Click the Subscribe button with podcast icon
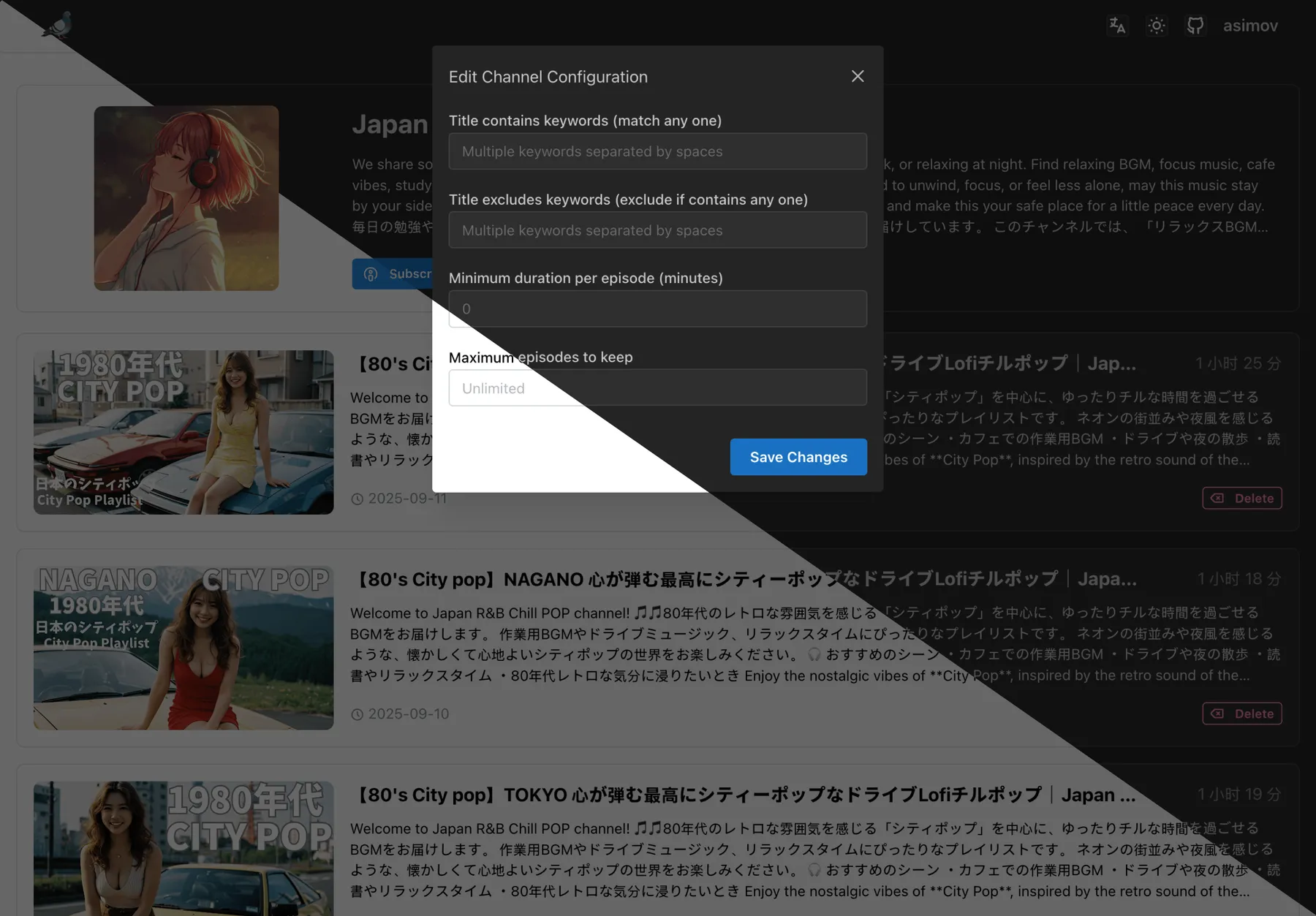This screenshot has width=1316, height=916. [x=393, y=274]
